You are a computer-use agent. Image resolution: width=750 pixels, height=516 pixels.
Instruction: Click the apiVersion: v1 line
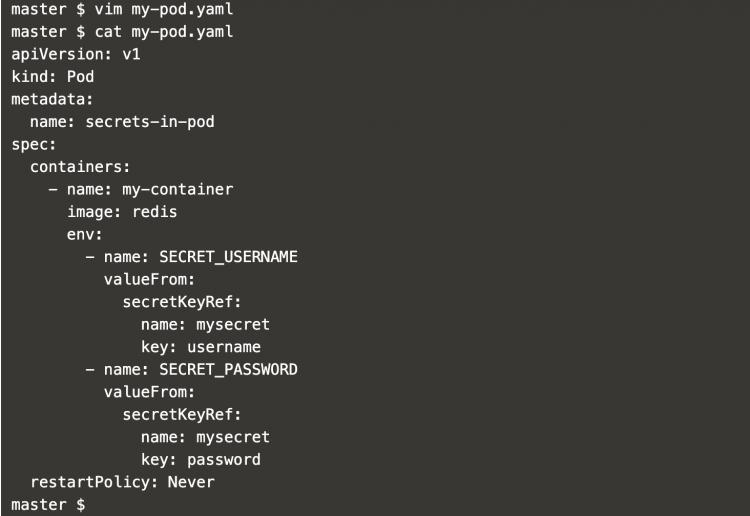click(x=76, y=54)
